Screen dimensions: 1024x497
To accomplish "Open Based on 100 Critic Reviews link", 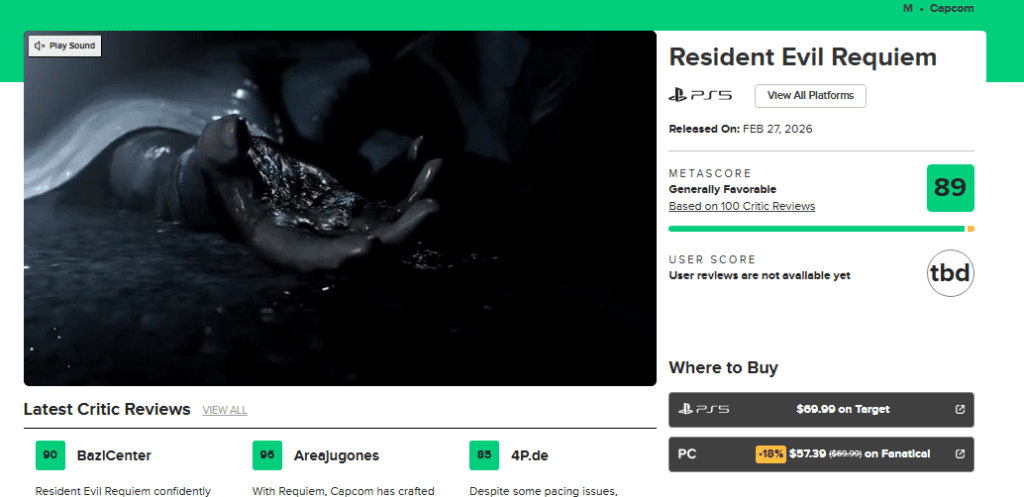I will 742,206.
